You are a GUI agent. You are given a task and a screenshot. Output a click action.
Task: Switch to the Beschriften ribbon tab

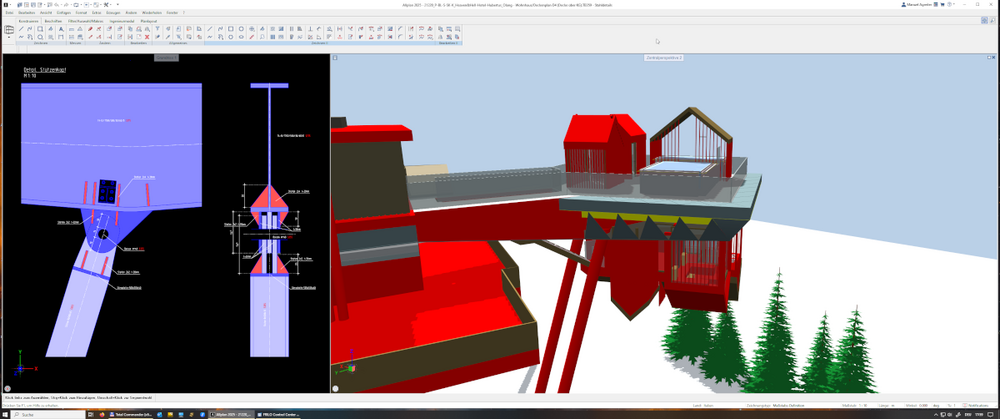(51, 19)
